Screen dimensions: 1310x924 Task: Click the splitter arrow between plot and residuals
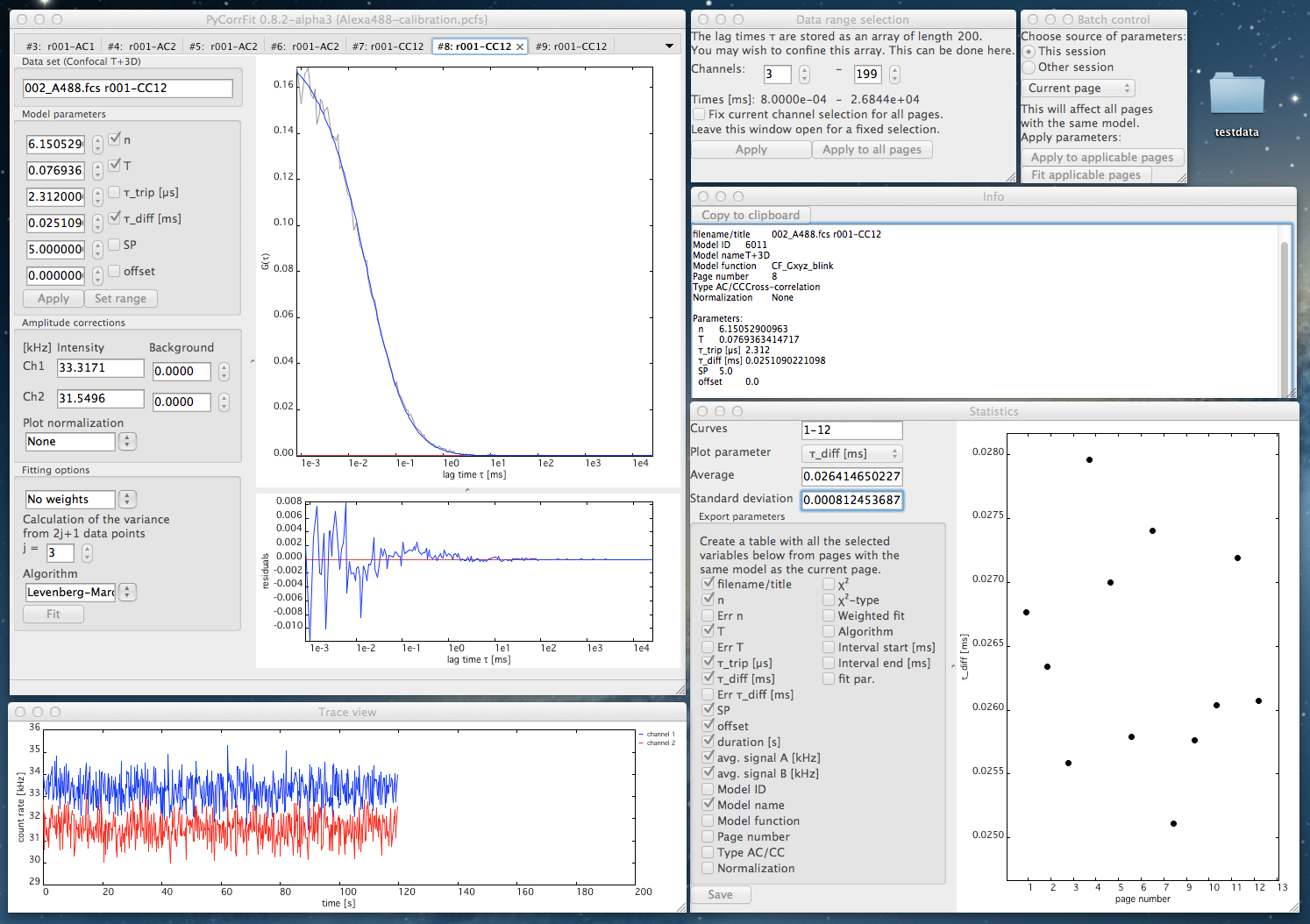467,489
